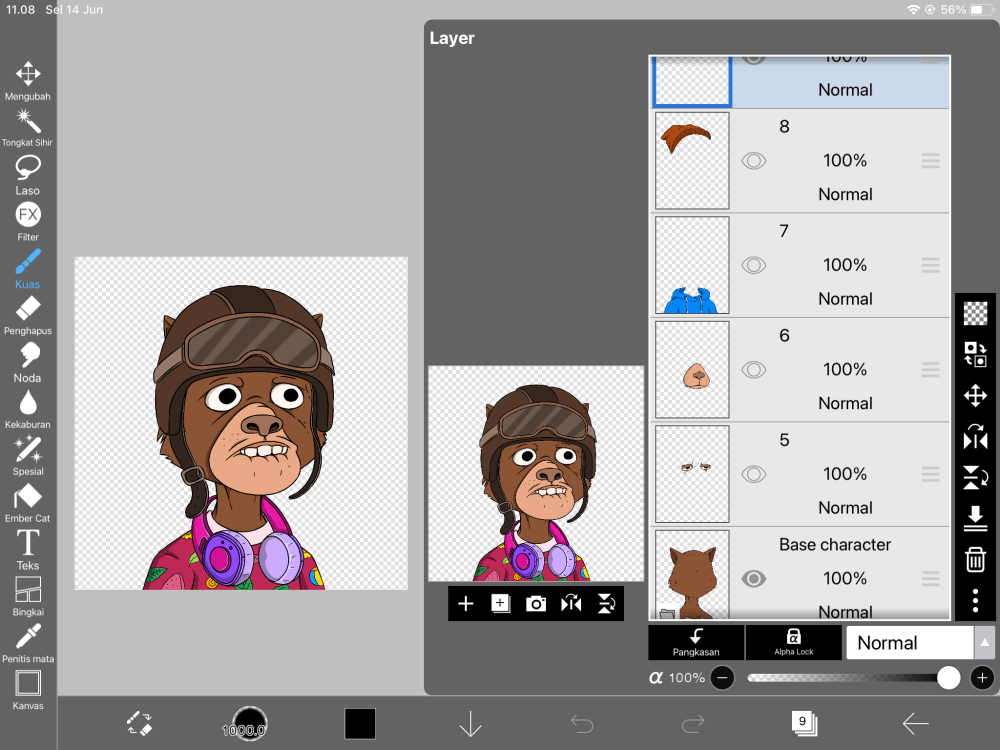This screenshot has height=750, width=1000.
Task: Grab layer 7 reorder handle
Action: [930, 265]
